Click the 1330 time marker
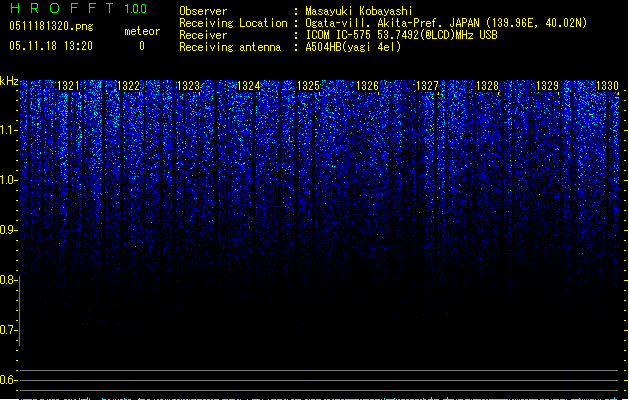629x400 pixels. [607, 86]
